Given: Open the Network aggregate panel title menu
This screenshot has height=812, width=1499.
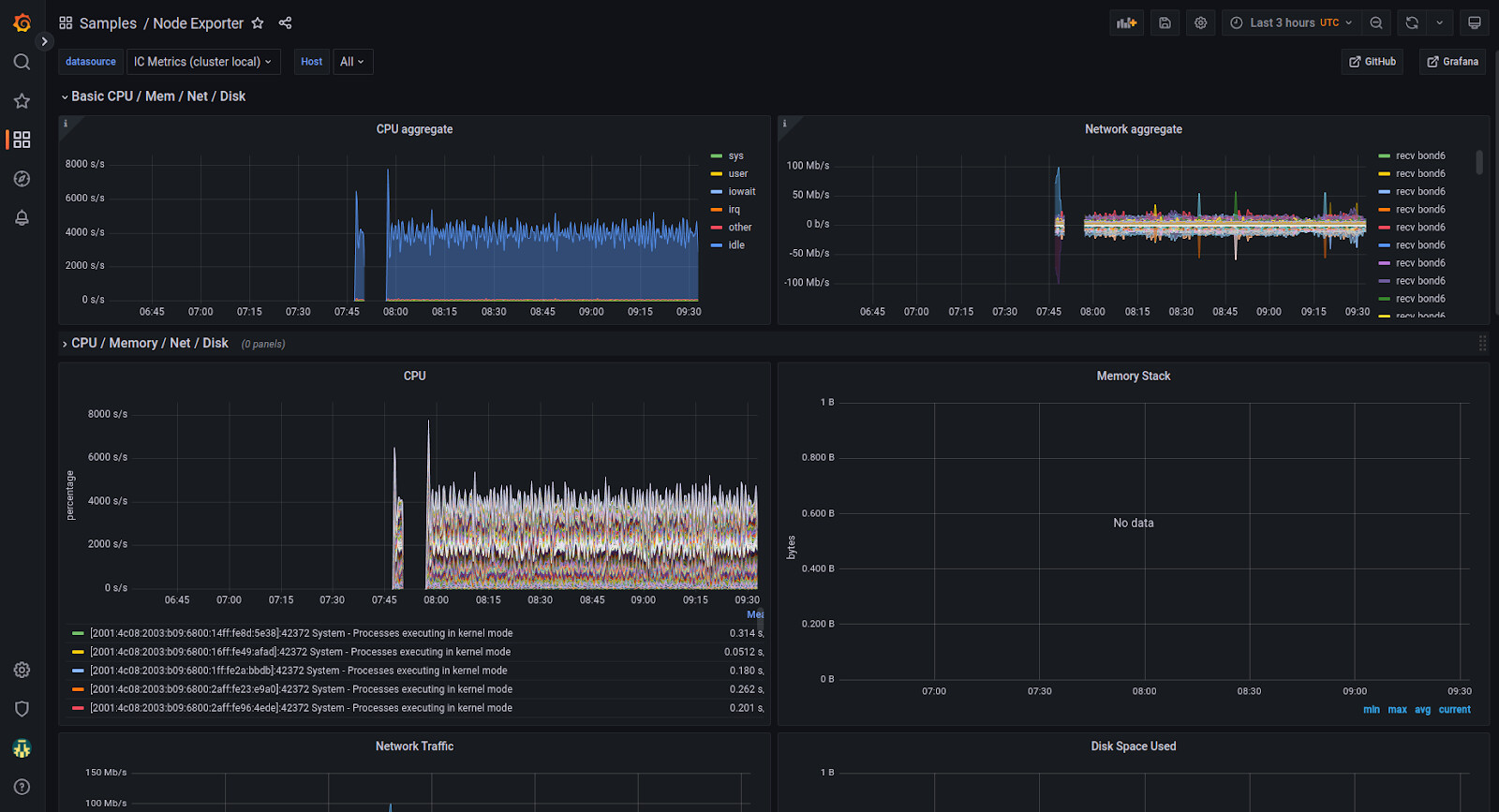Looking at the screenshot, I should [x=1134, y=129].
